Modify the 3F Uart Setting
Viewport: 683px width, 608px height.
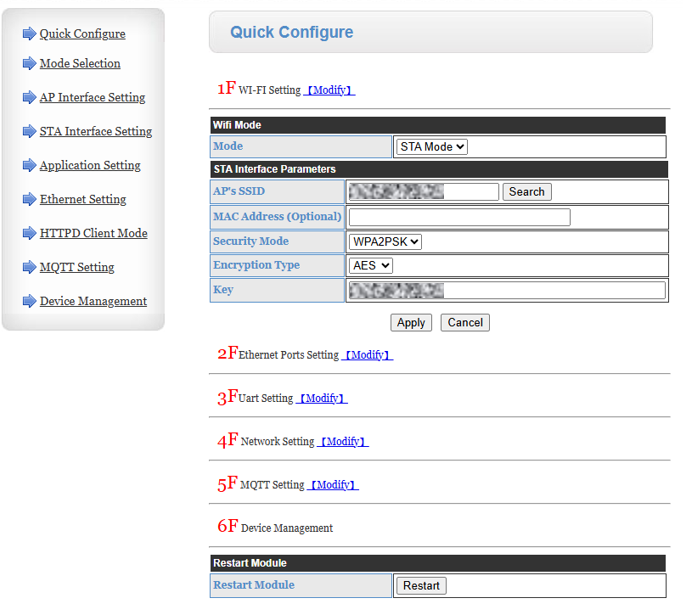click(x=321, y=398)
